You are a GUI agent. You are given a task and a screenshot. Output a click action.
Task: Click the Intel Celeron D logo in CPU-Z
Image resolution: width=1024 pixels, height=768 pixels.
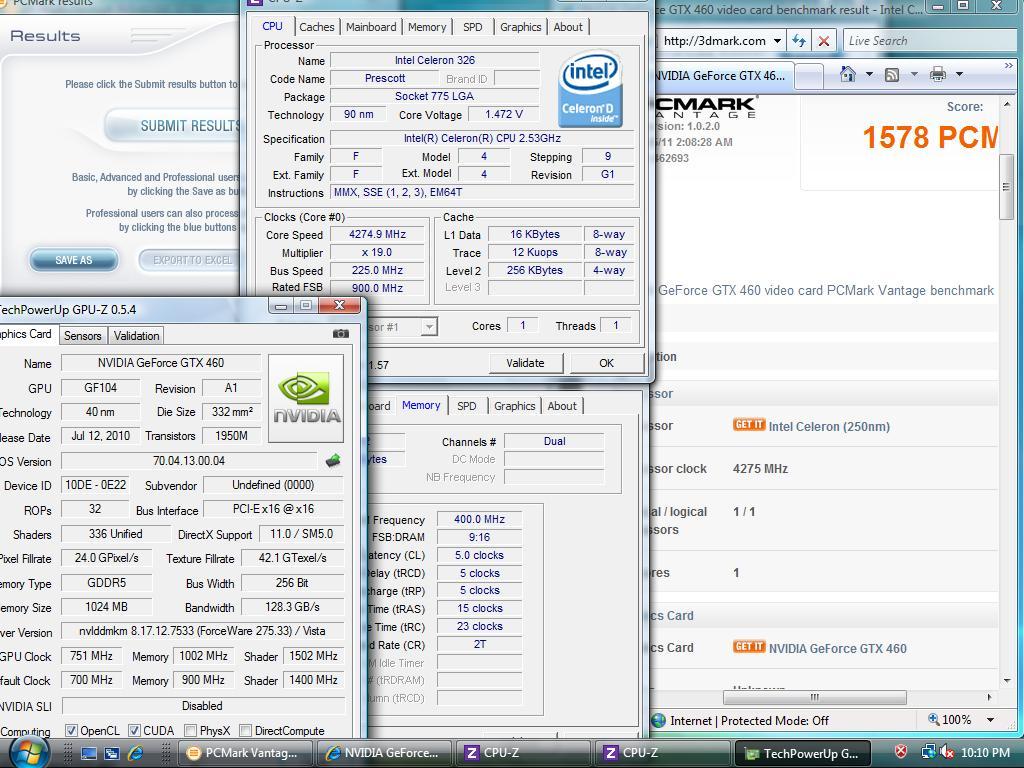pos(590,88)
